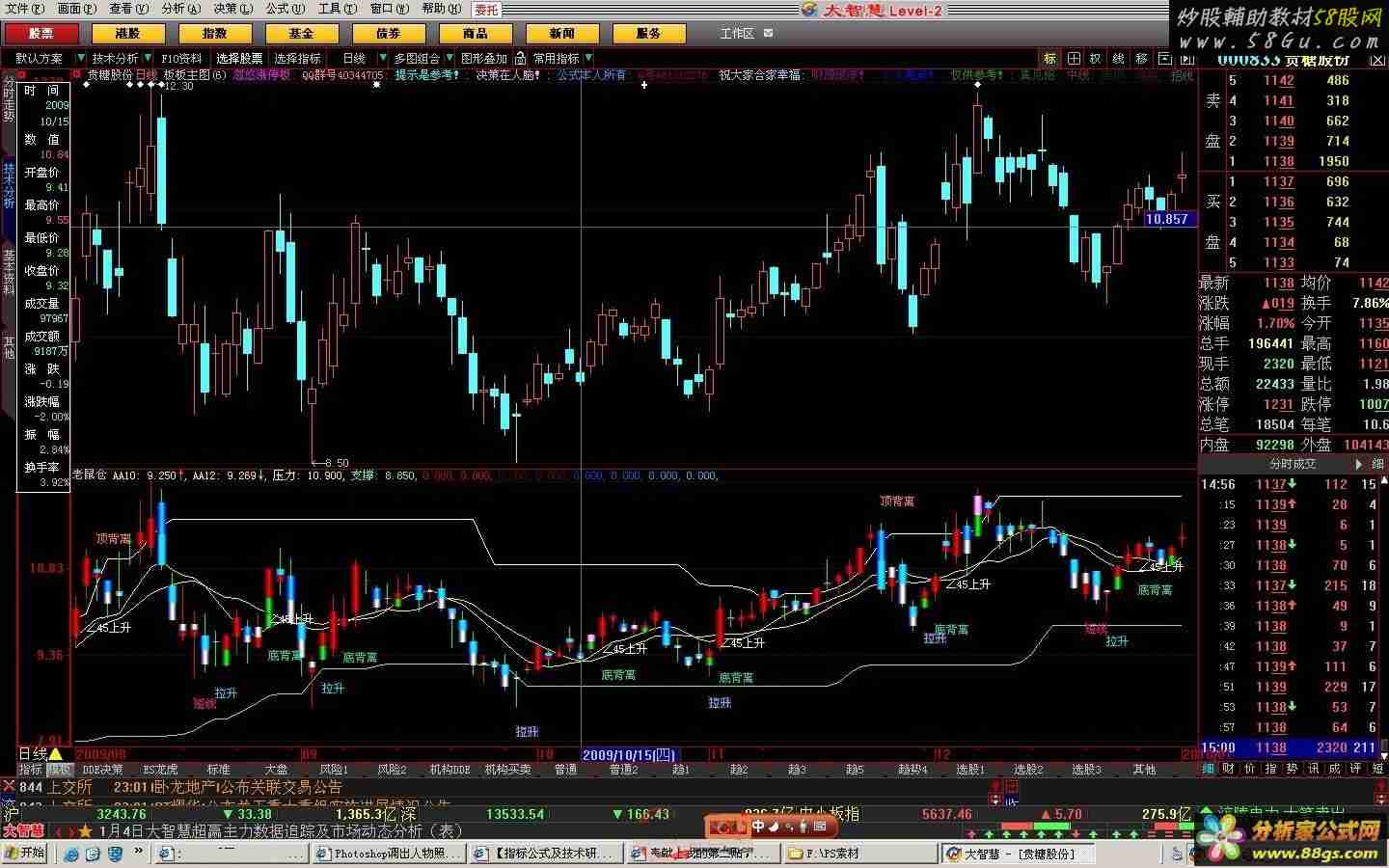The width and height of the screenshot is (1389, 868).
Task: Click the 价 price icon at panel bottom
Action: click(1249, 769)
